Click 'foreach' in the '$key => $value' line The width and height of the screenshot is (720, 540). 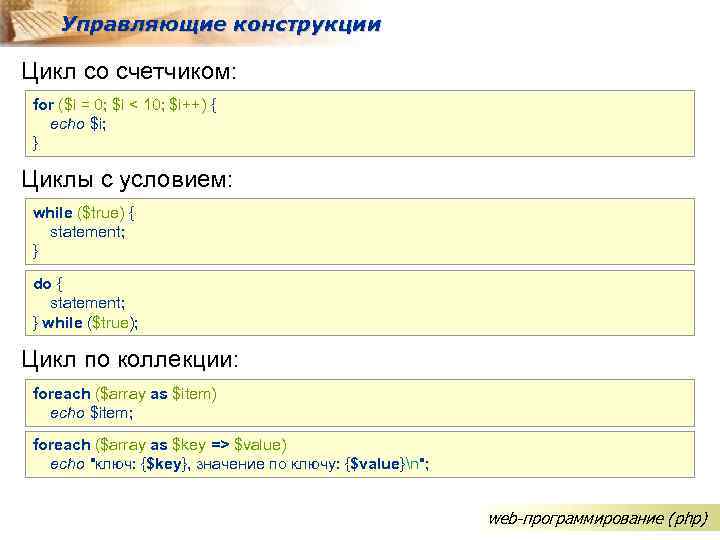62,445
